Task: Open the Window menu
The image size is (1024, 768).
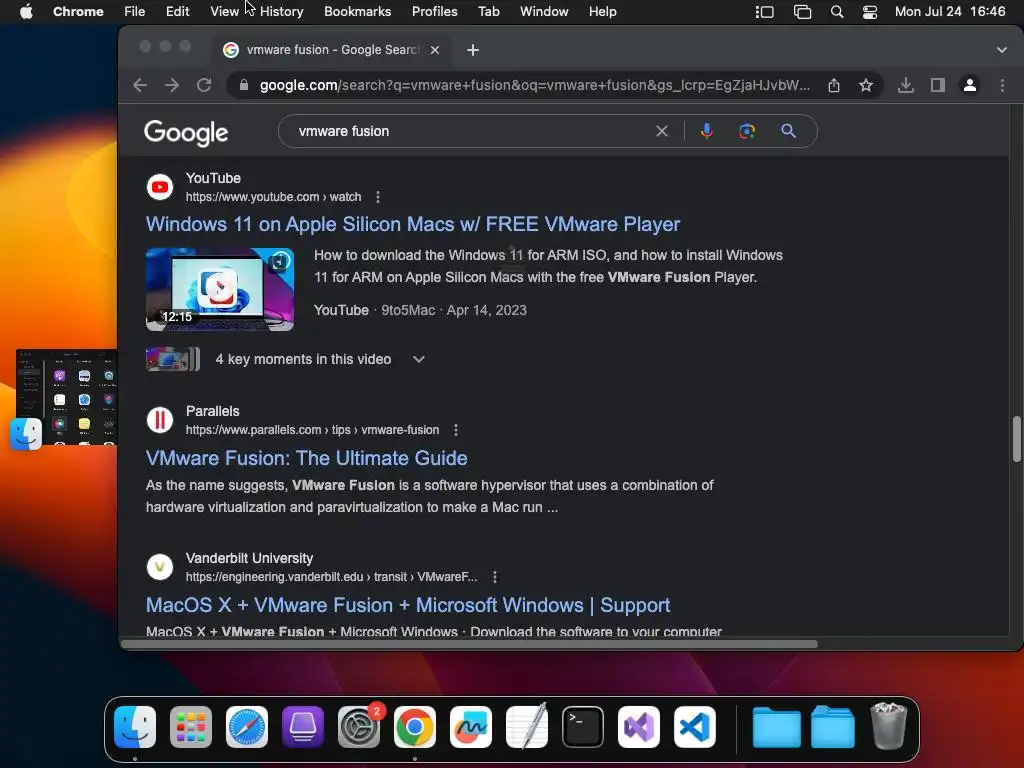Action: [x=544, y=11]
